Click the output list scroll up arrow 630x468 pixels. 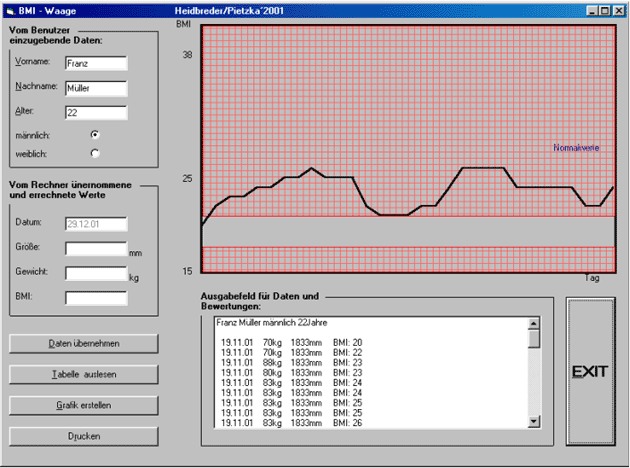(x=534, y=325)
